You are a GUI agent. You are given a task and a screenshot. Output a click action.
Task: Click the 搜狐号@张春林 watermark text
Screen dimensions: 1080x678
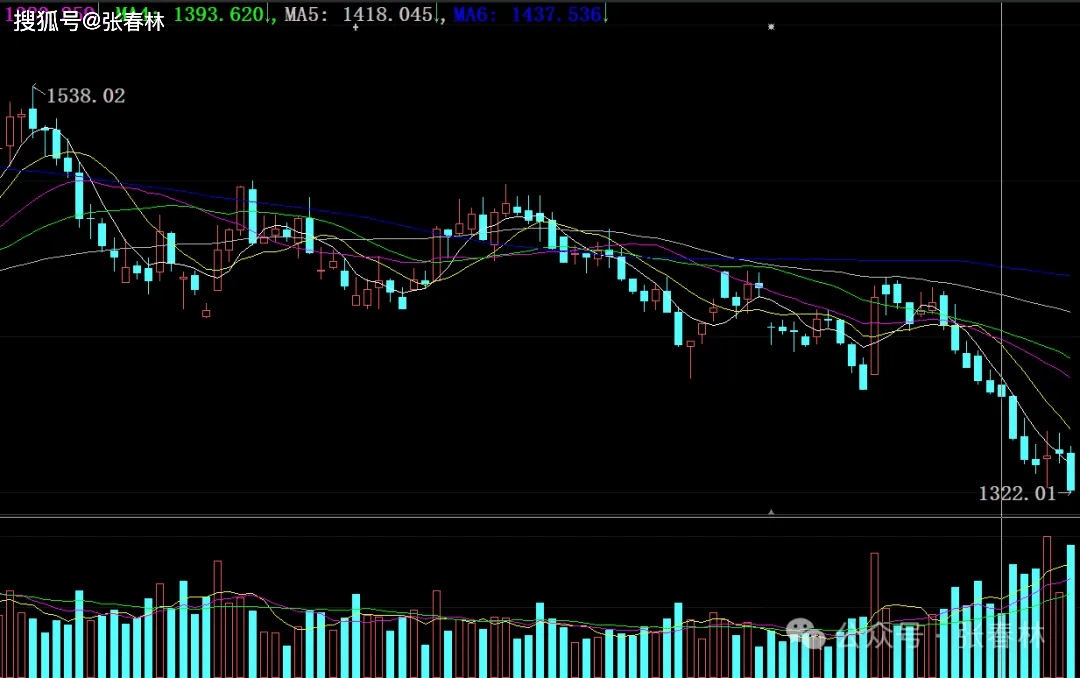pos(88,22)
